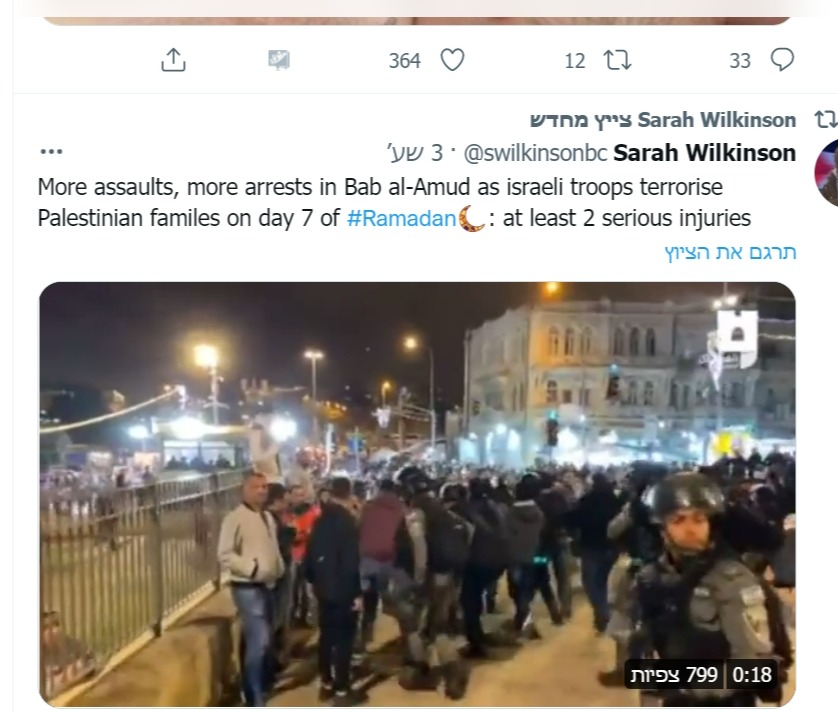
Task: Click the Sarah Wilkinson retweeted header text
Action: point(663,120)
